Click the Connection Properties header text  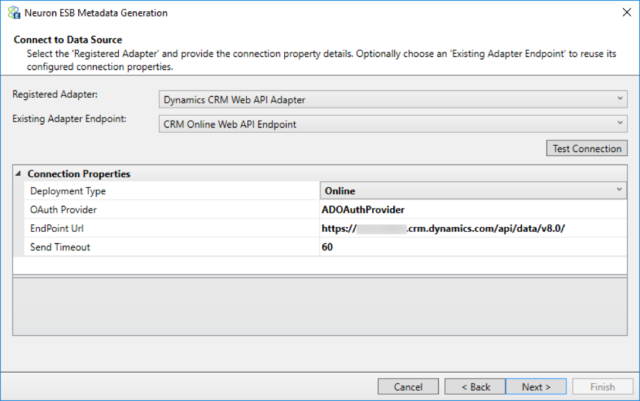79,174
